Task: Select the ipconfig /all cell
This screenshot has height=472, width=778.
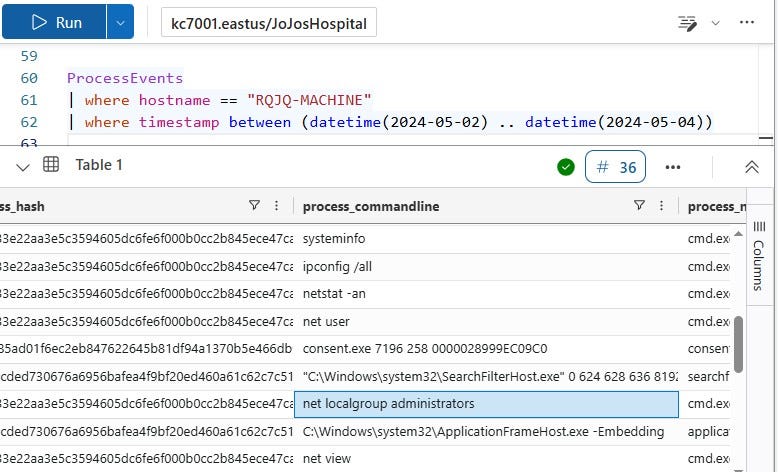Action: click(486, 267)
